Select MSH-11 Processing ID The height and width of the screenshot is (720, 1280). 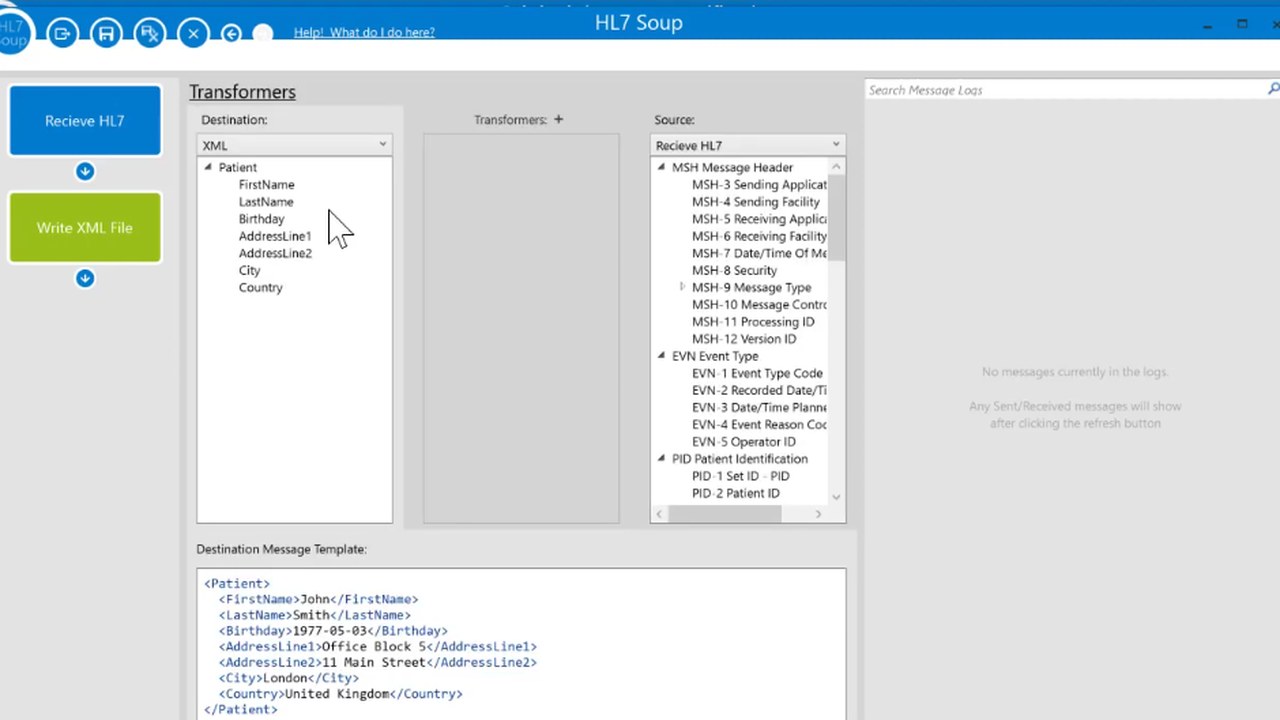(x=753, y=322)
